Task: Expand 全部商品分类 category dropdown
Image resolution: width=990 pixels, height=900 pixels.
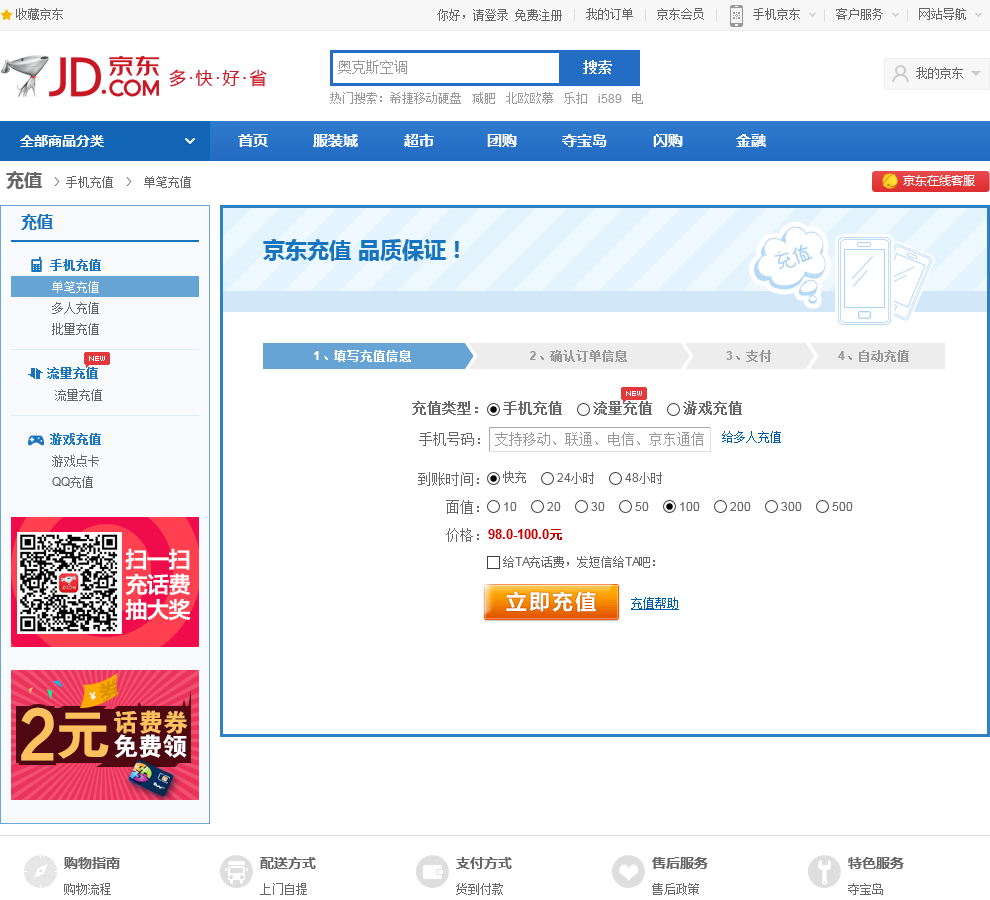Action: tap(105, 141)
